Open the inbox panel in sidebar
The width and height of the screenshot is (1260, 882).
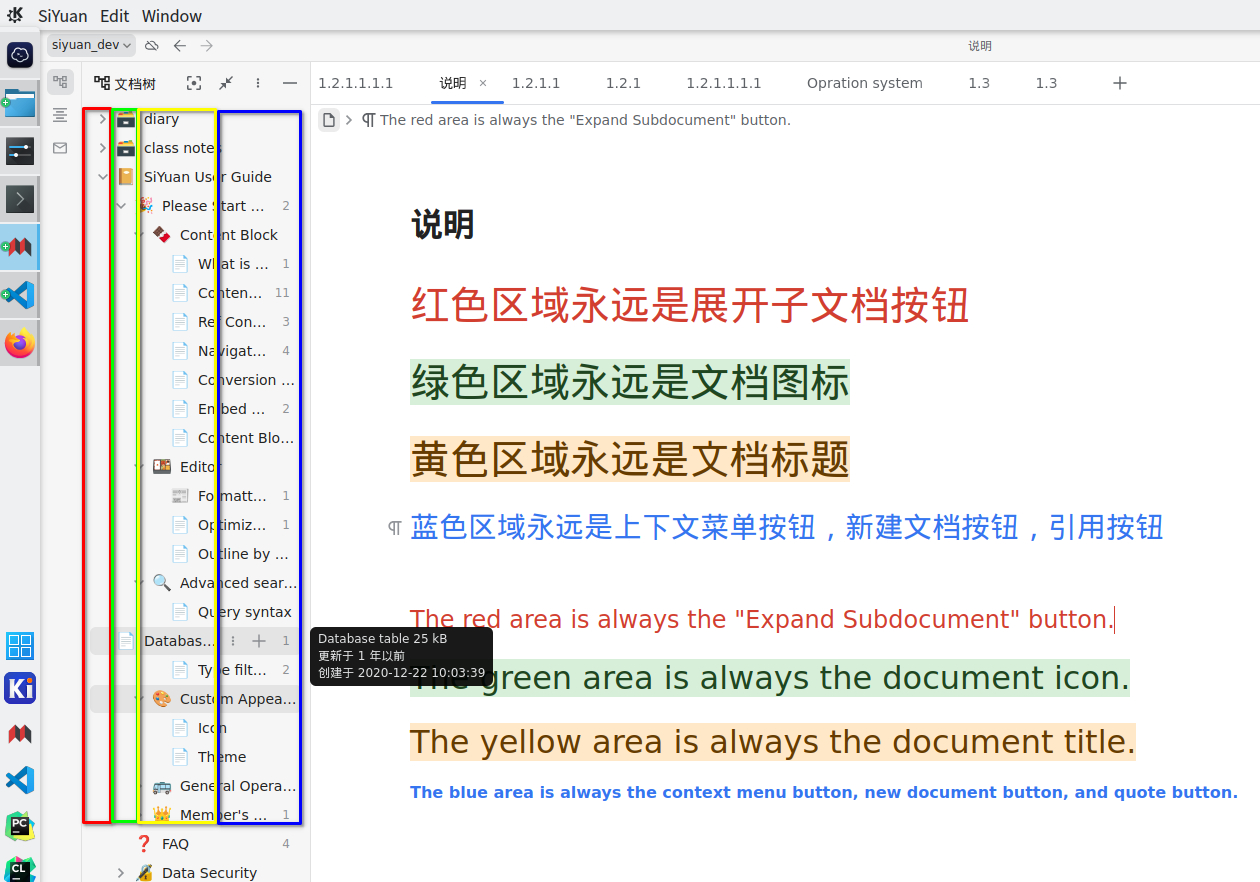60,148
